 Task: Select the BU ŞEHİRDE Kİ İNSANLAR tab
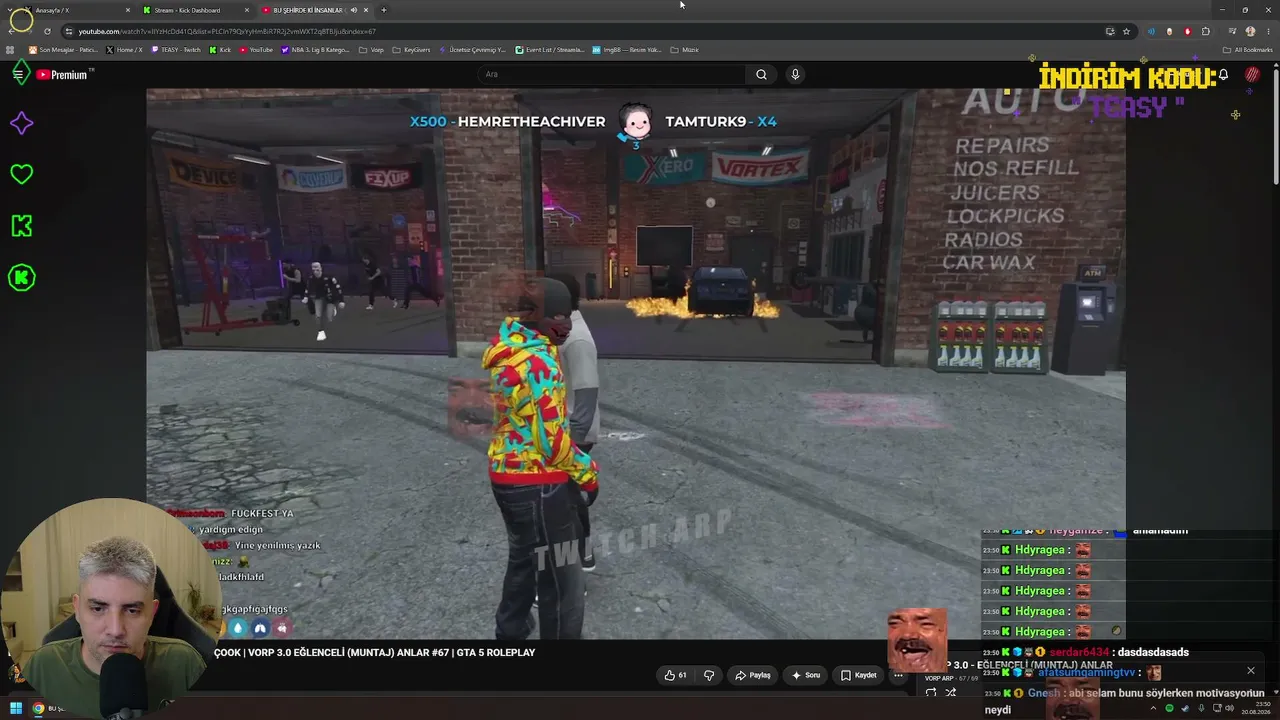pyautogui.click(x=314, y=10)
